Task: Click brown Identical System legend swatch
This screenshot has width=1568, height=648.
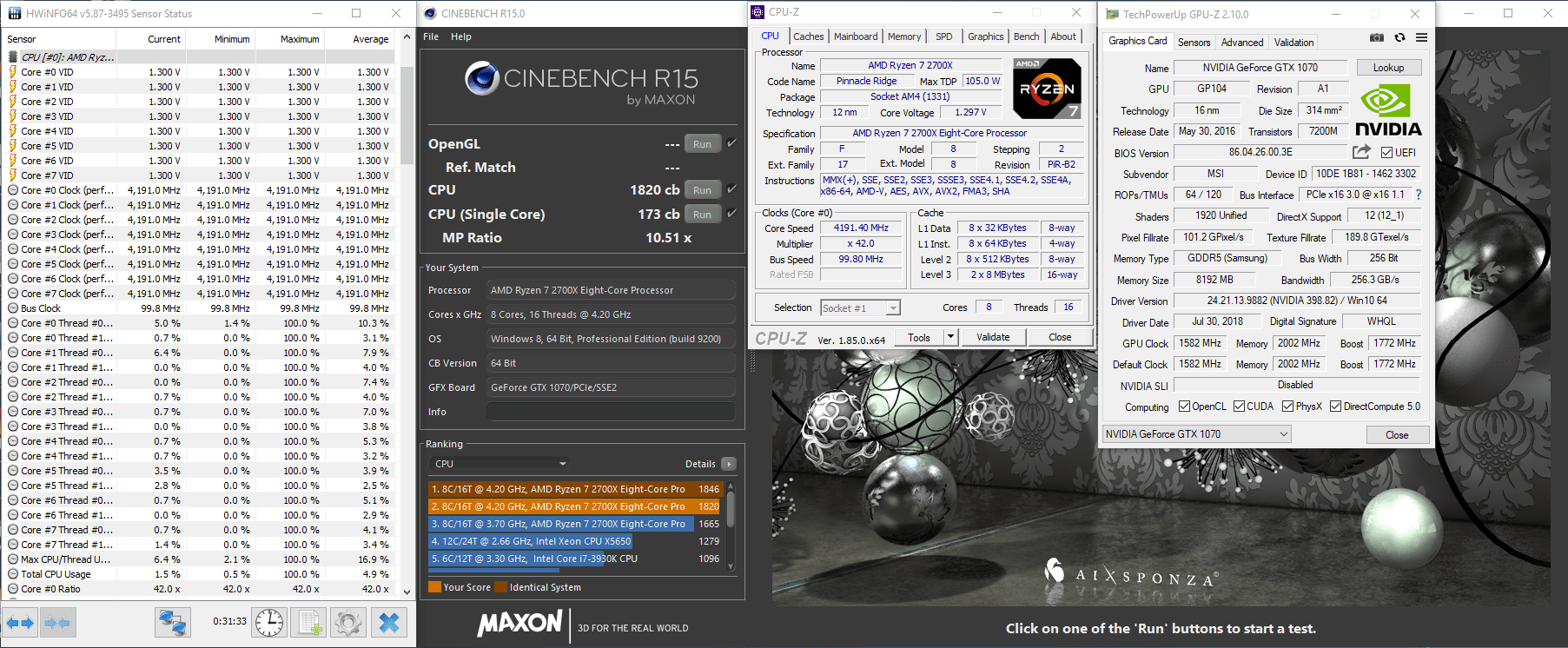Action: coord(500,587)
